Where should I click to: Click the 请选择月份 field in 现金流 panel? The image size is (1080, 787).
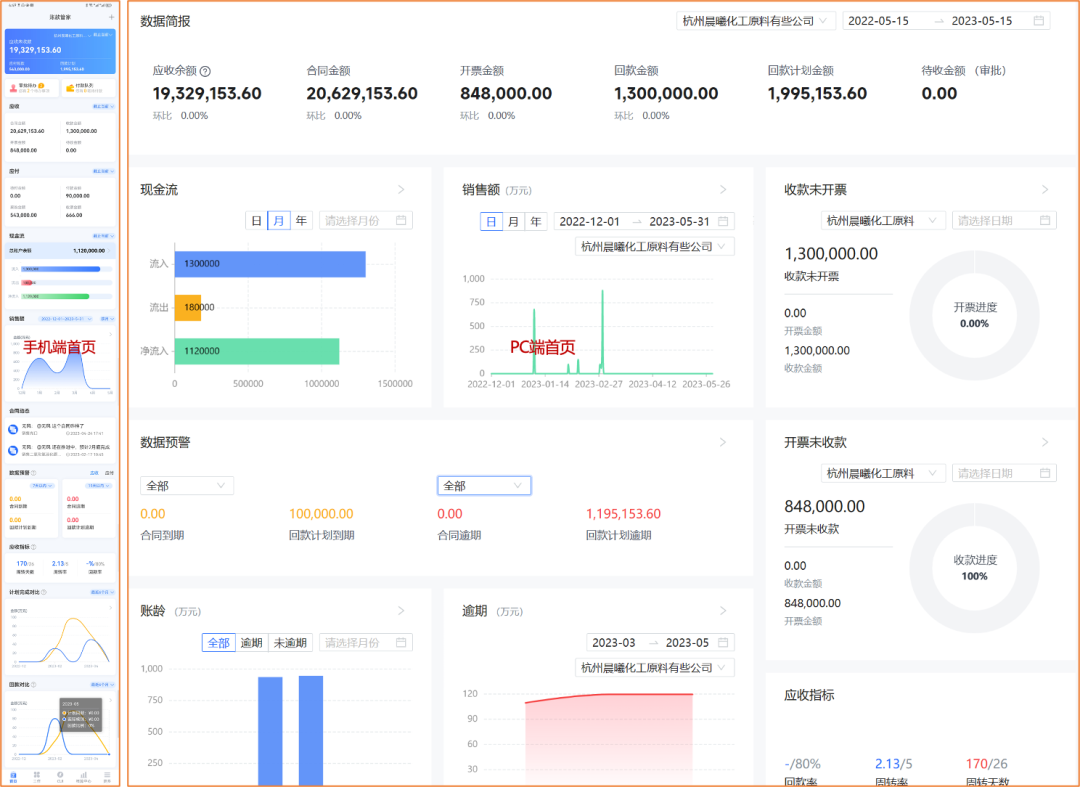[365, 220]
